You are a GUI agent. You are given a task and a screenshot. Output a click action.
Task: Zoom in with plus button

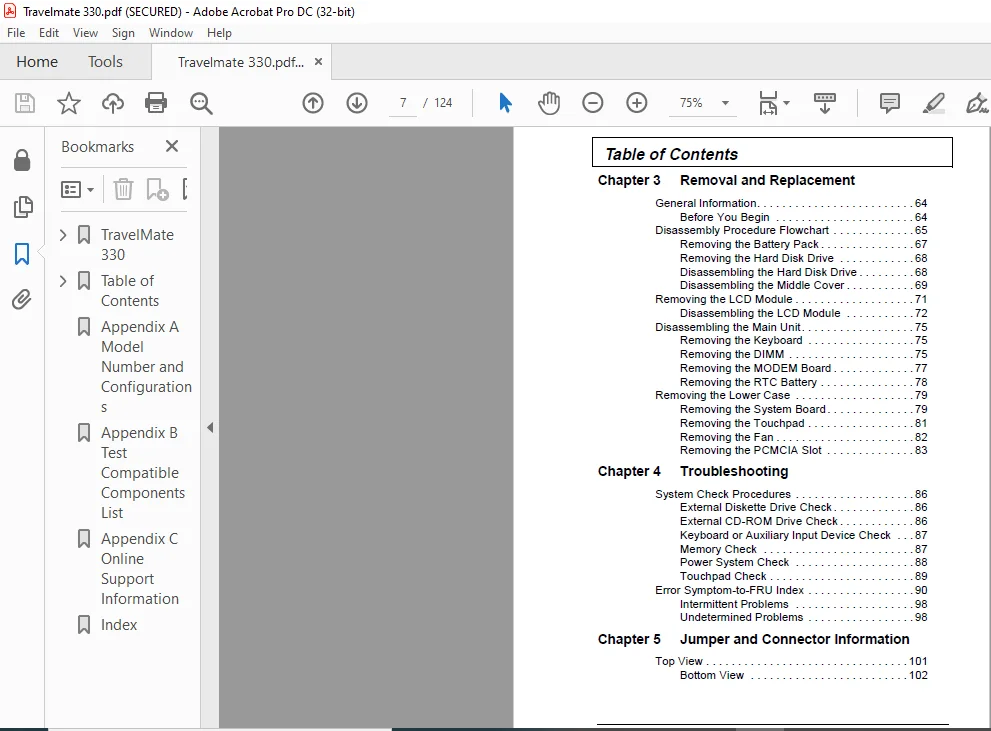pos(636,103)
